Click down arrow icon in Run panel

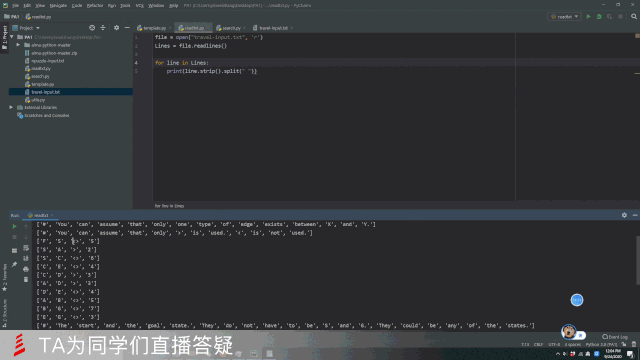[x=26, y=237]
